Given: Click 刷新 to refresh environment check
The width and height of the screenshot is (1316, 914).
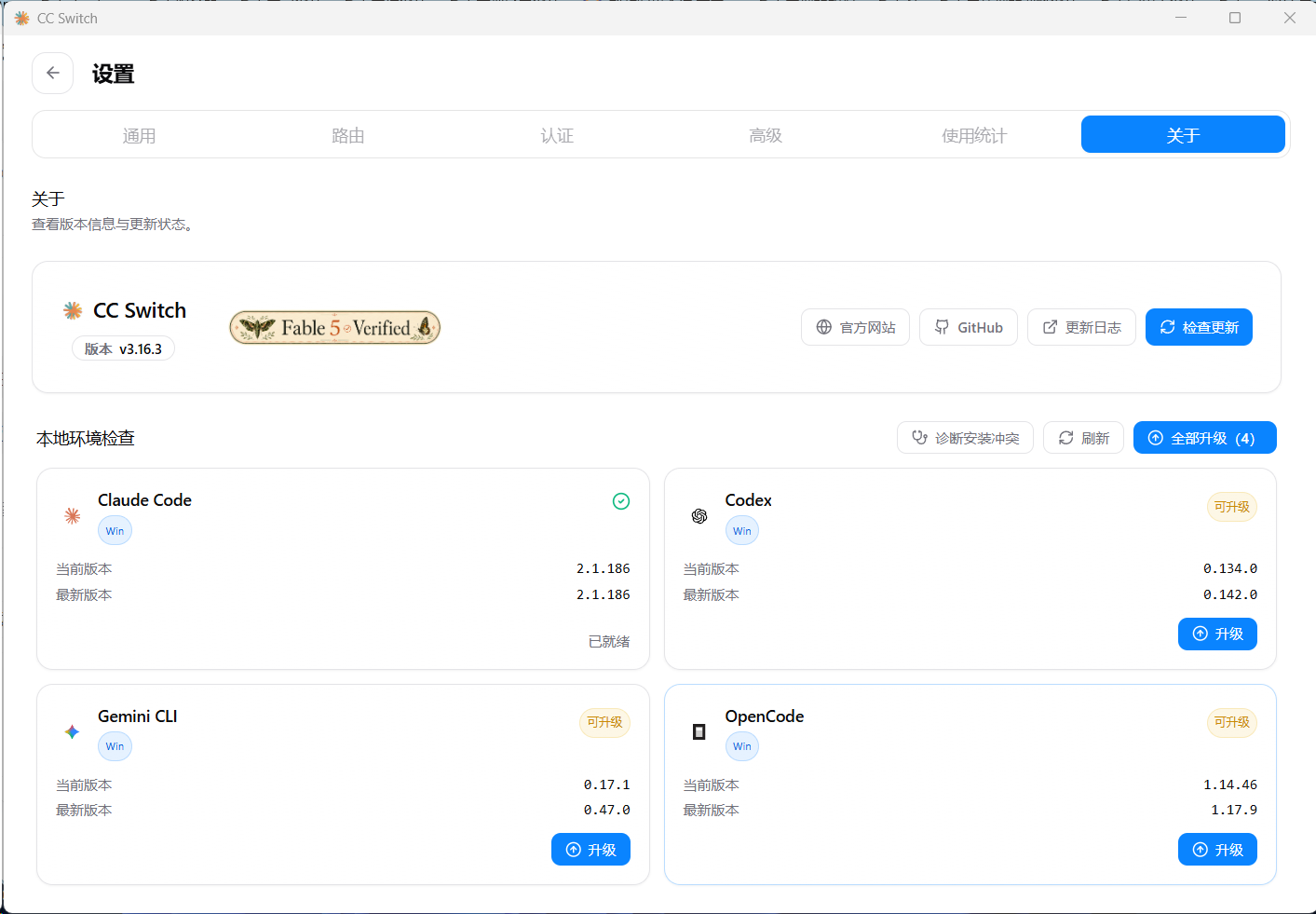Looking at the screenshot, I should [x=1083, y=438].
